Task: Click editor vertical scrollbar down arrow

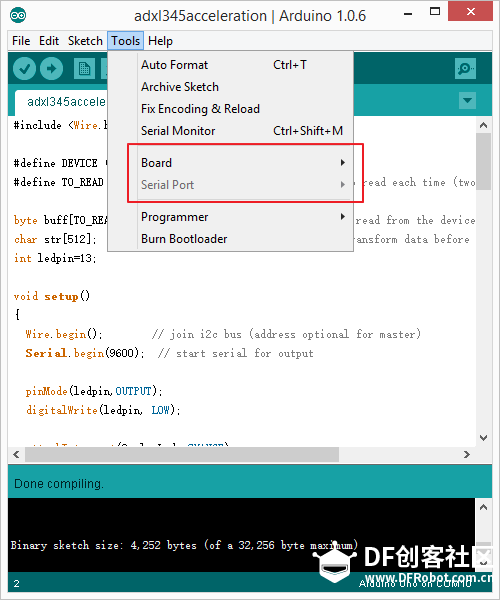Action: 484,438
